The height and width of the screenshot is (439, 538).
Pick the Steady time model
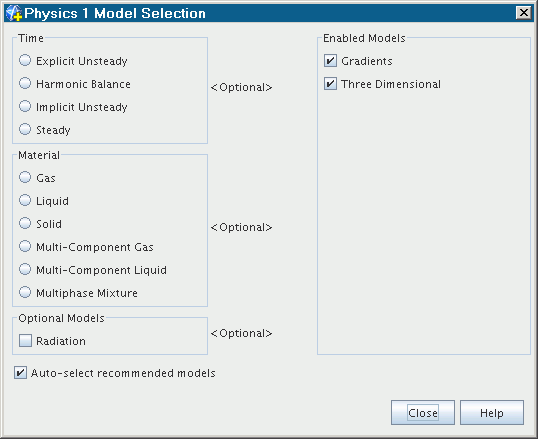pyautogui.click(x=25, y=129)
